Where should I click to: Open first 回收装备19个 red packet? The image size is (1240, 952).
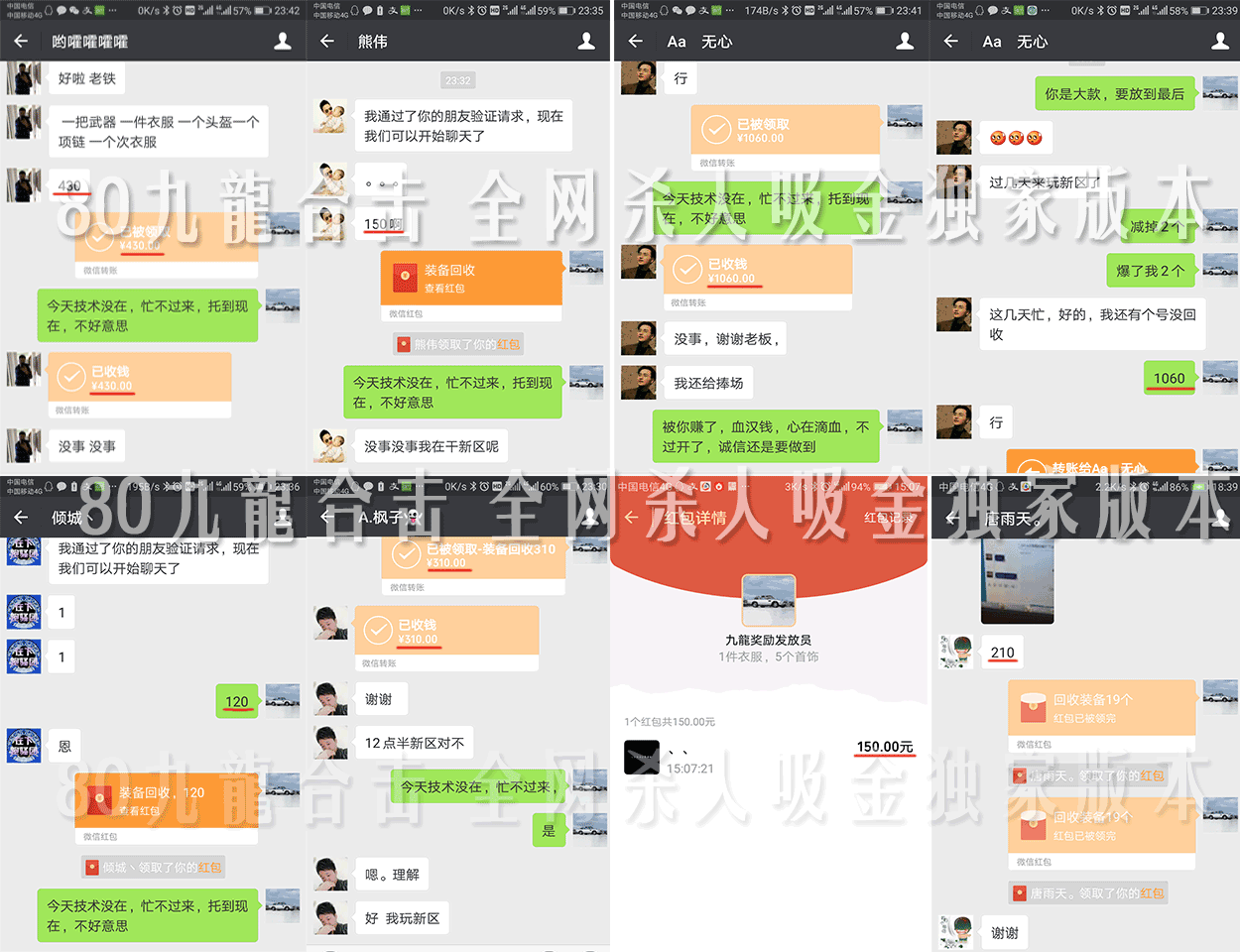(1101, 708)
